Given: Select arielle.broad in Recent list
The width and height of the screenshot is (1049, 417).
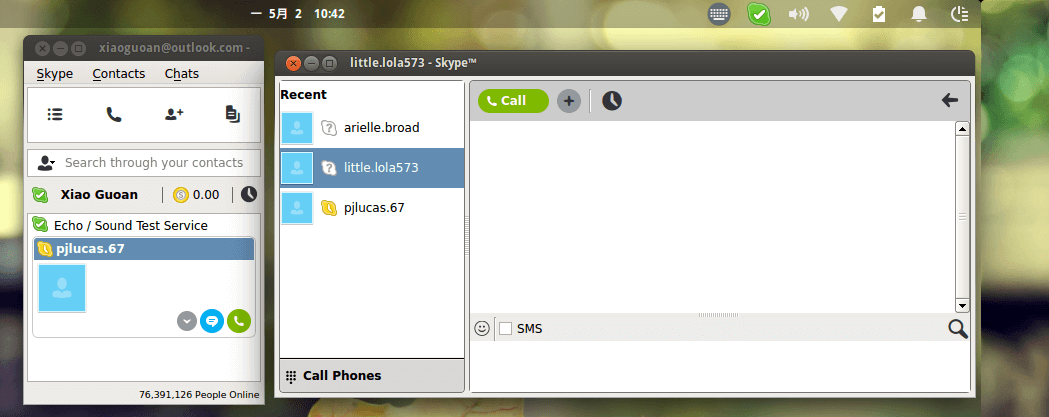Looking at the screenshot, I should 372,128.
